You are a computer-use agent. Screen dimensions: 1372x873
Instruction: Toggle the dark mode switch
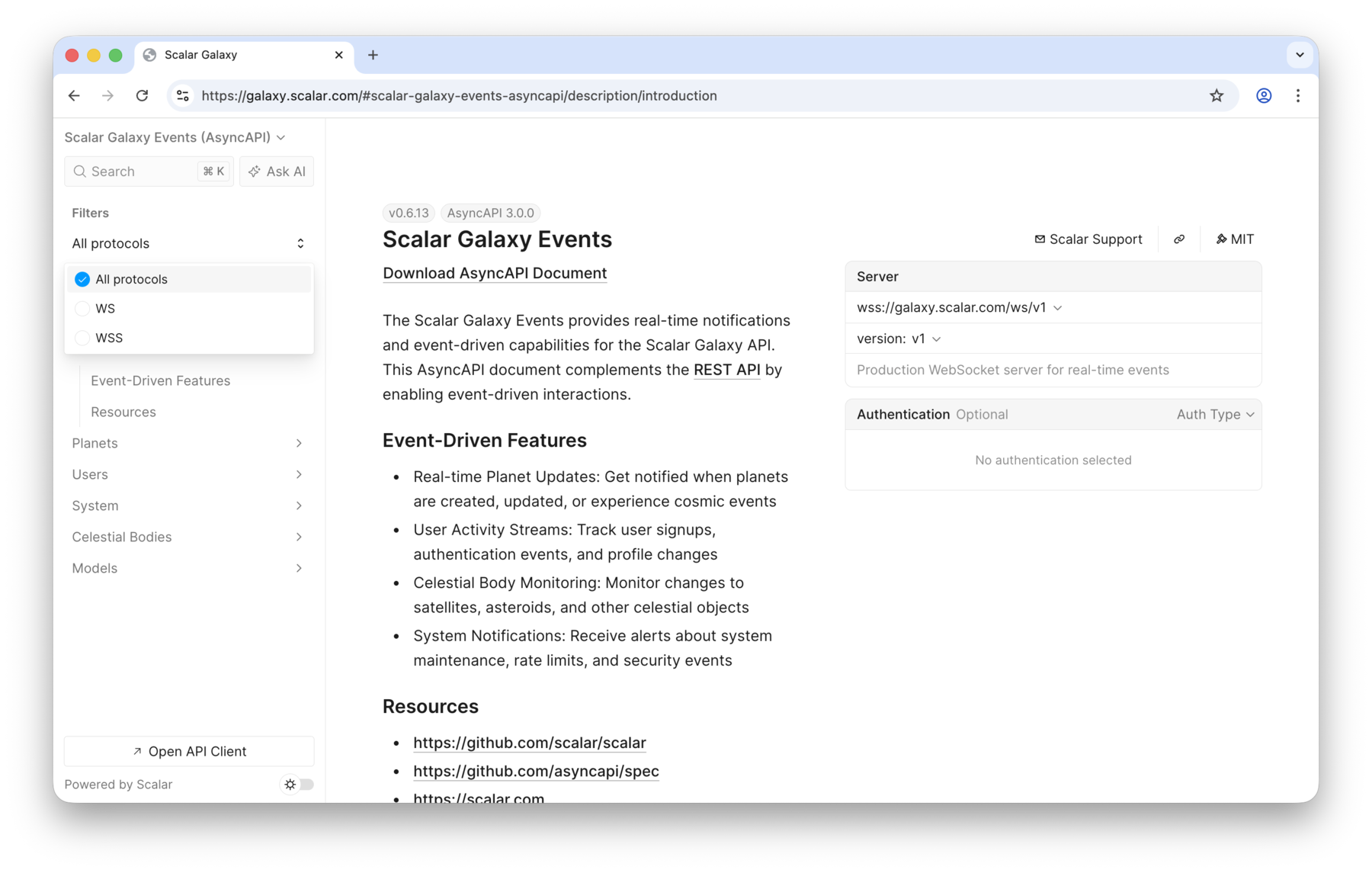coord(298,785)
